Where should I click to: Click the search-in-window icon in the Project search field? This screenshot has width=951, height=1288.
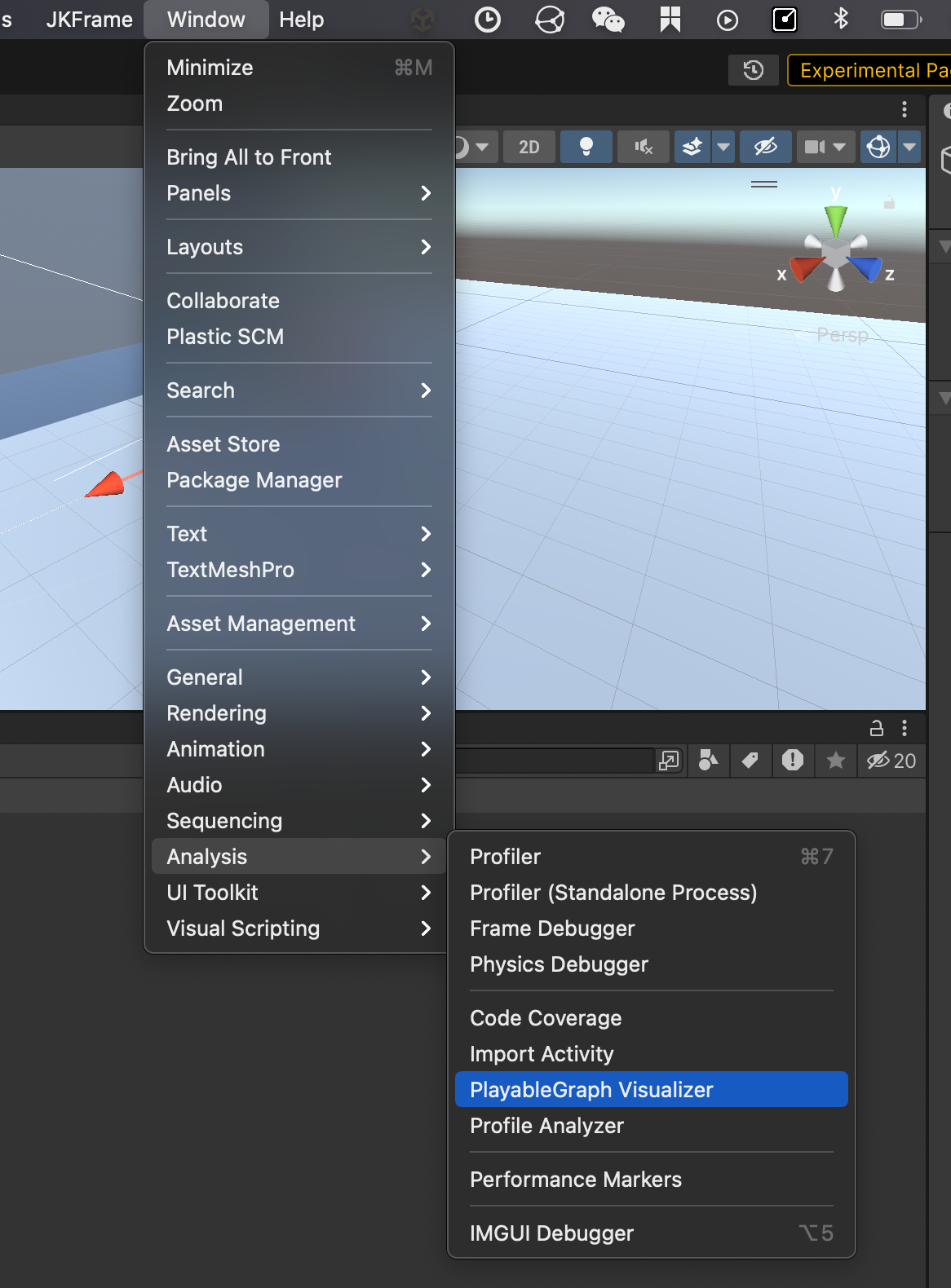[x=669, y=761]
